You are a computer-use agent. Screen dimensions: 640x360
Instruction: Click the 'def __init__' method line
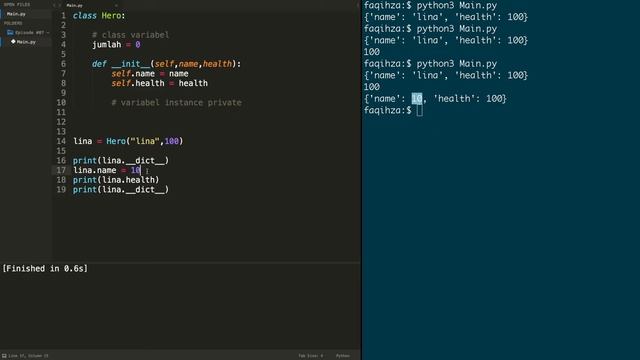pos(167,64)
